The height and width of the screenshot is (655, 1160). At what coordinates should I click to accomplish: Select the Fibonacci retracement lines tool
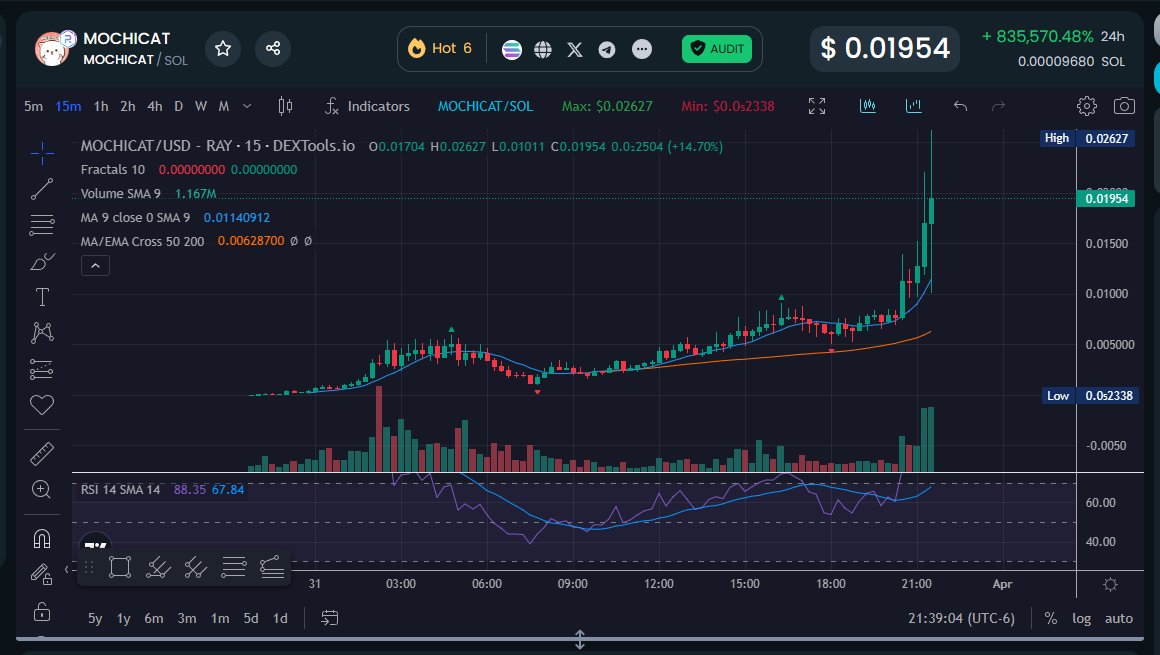tap(42, 225)
